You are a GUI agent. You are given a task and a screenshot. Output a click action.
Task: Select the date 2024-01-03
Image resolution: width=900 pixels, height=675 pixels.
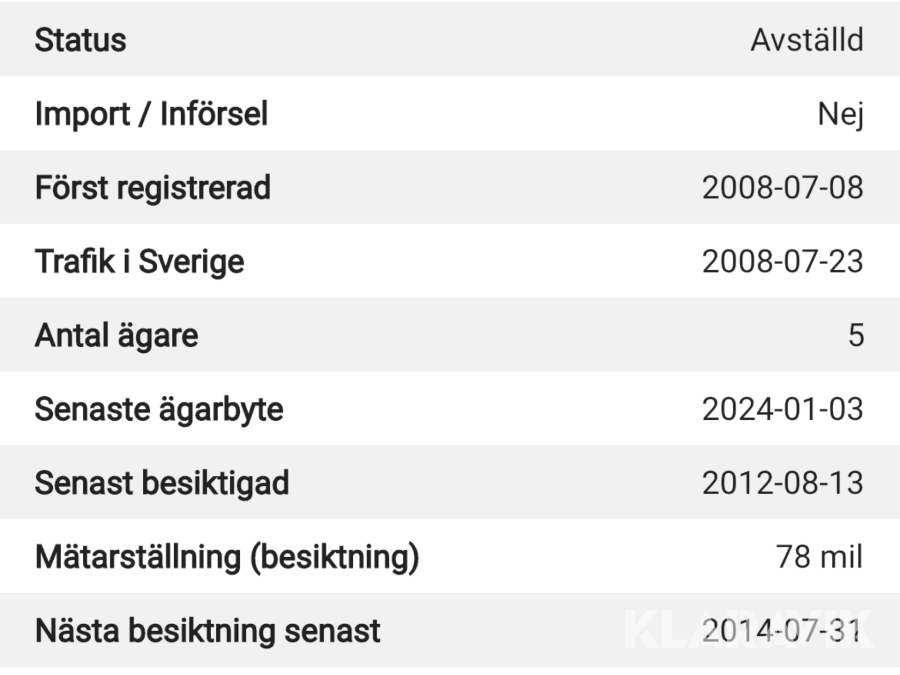coord(782,410)
